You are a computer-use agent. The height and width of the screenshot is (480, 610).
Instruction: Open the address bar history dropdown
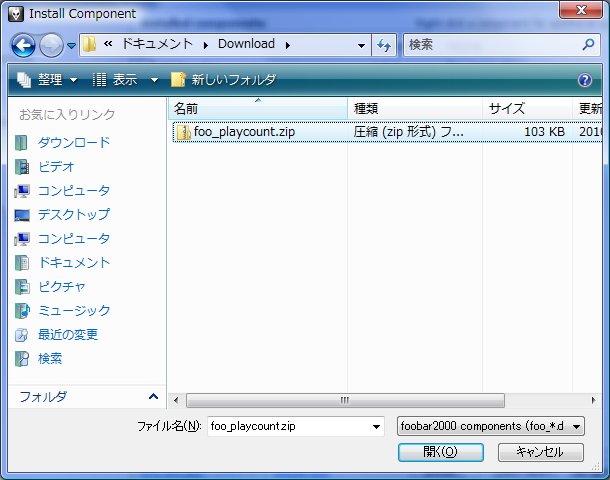point(361,46)
